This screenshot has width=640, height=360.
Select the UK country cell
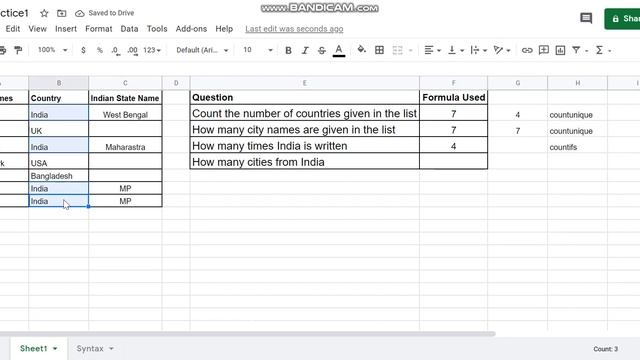pos(59,129)
